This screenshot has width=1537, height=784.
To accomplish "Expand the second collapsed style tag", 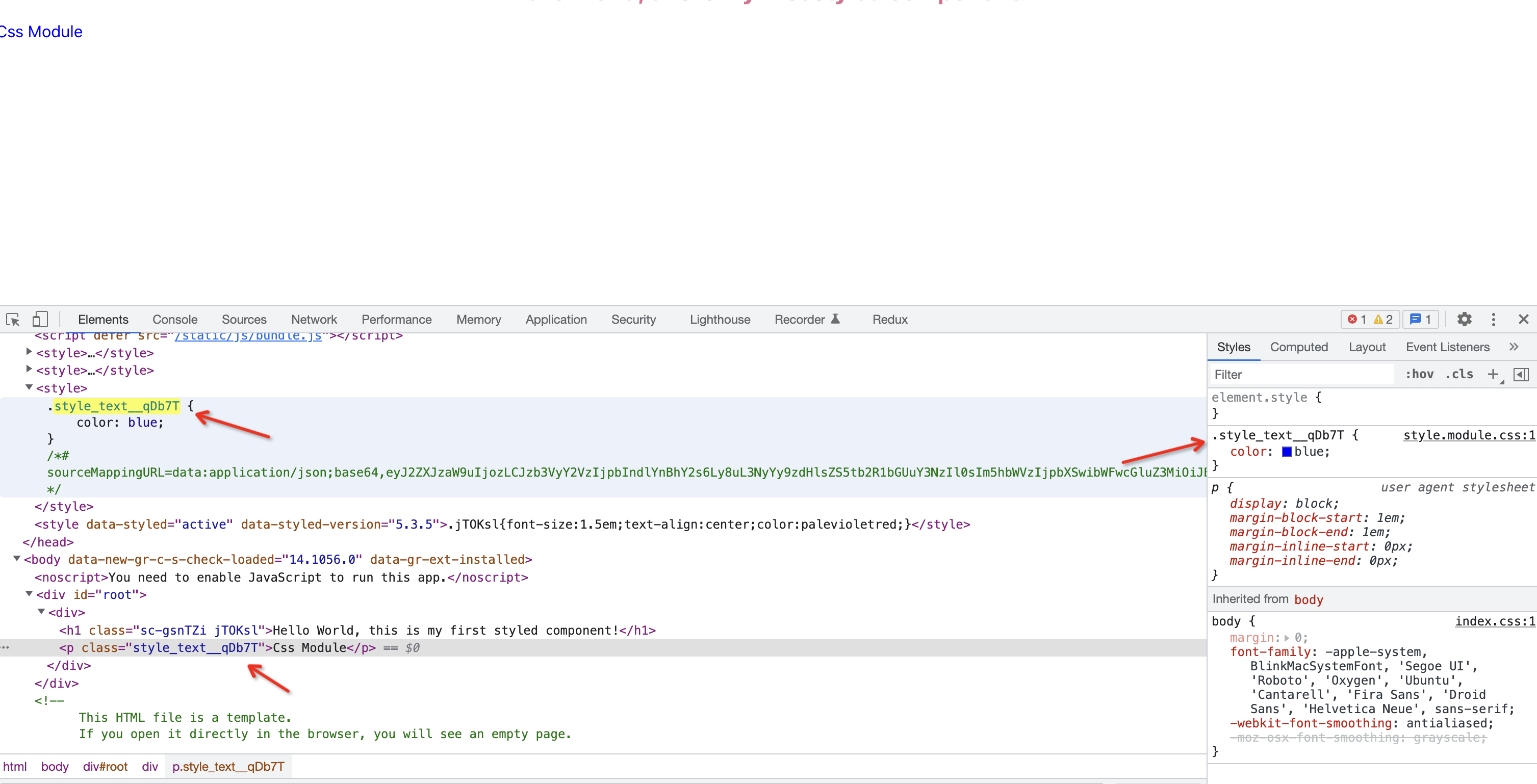I will pos(29,370).
